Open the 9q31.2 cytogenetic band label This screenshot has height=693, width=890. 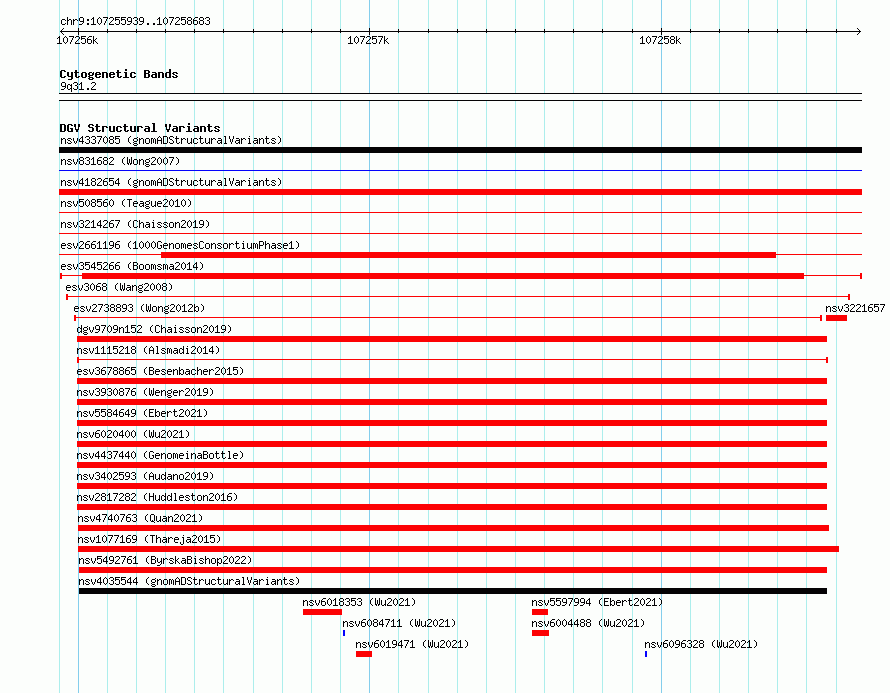coord(78,86)
